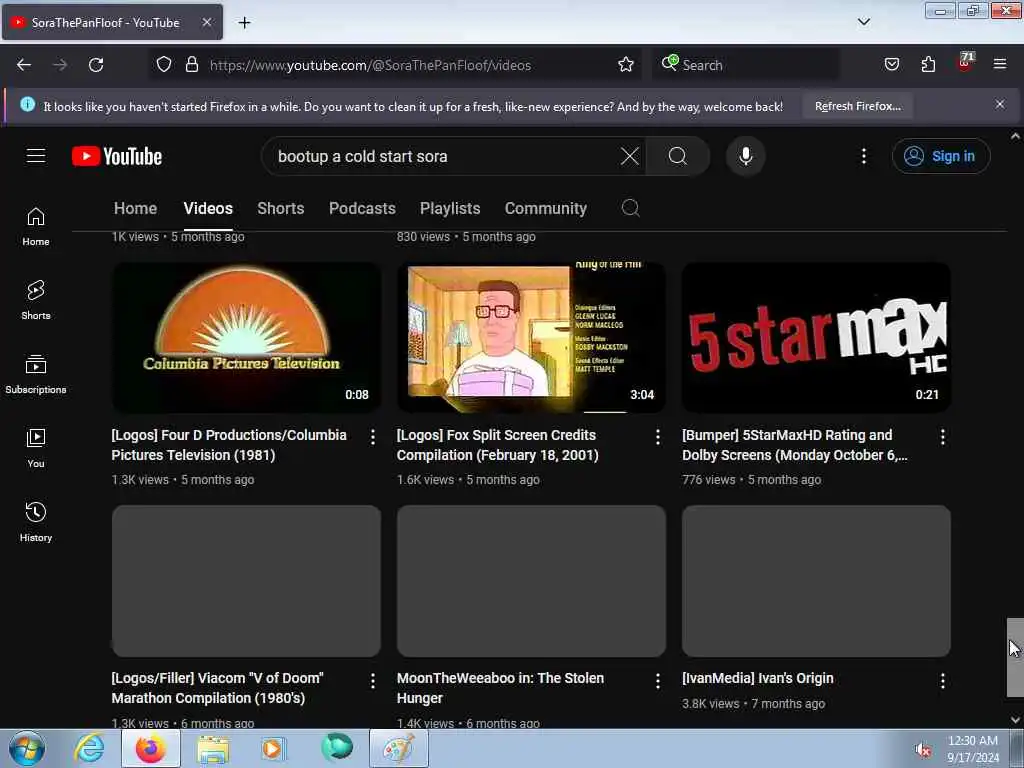Screen dimensions: 1024x768
Task: Open 5StarMaxHD Rating and Dolby Screens title
Action: [795, 445]
